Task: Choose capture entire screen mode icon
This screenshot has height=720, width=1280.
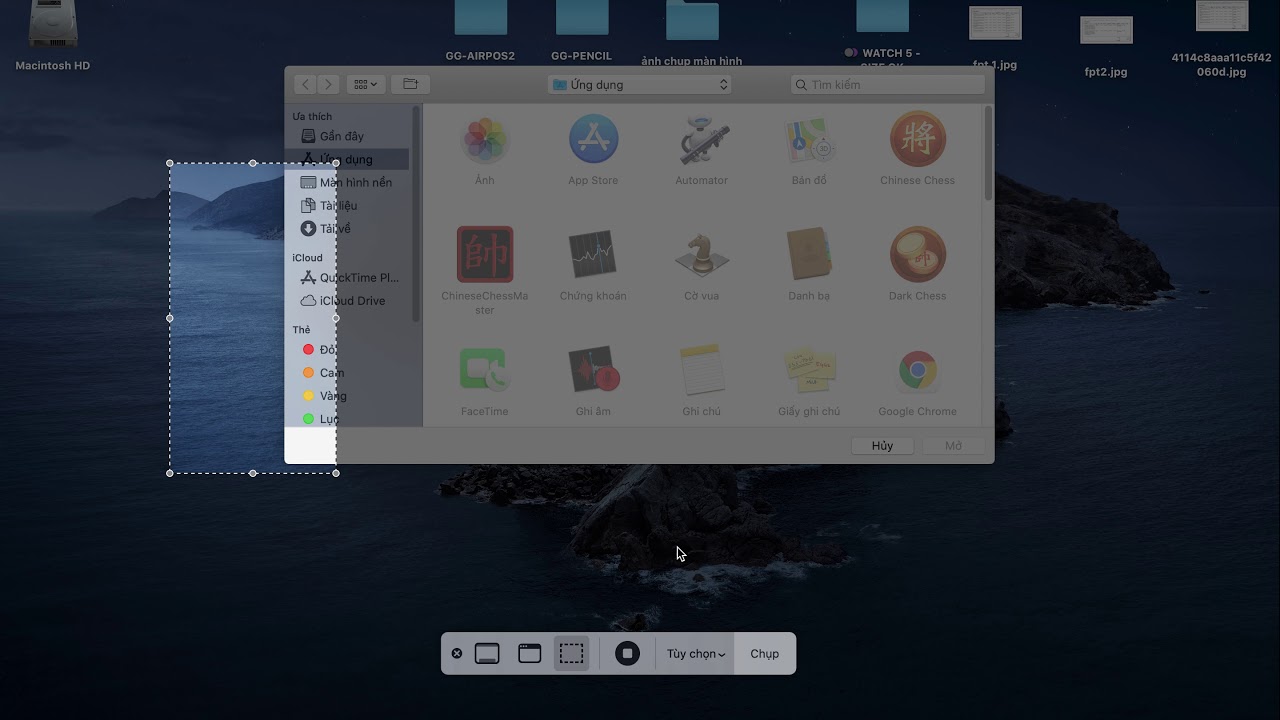Action: [487, 654]
